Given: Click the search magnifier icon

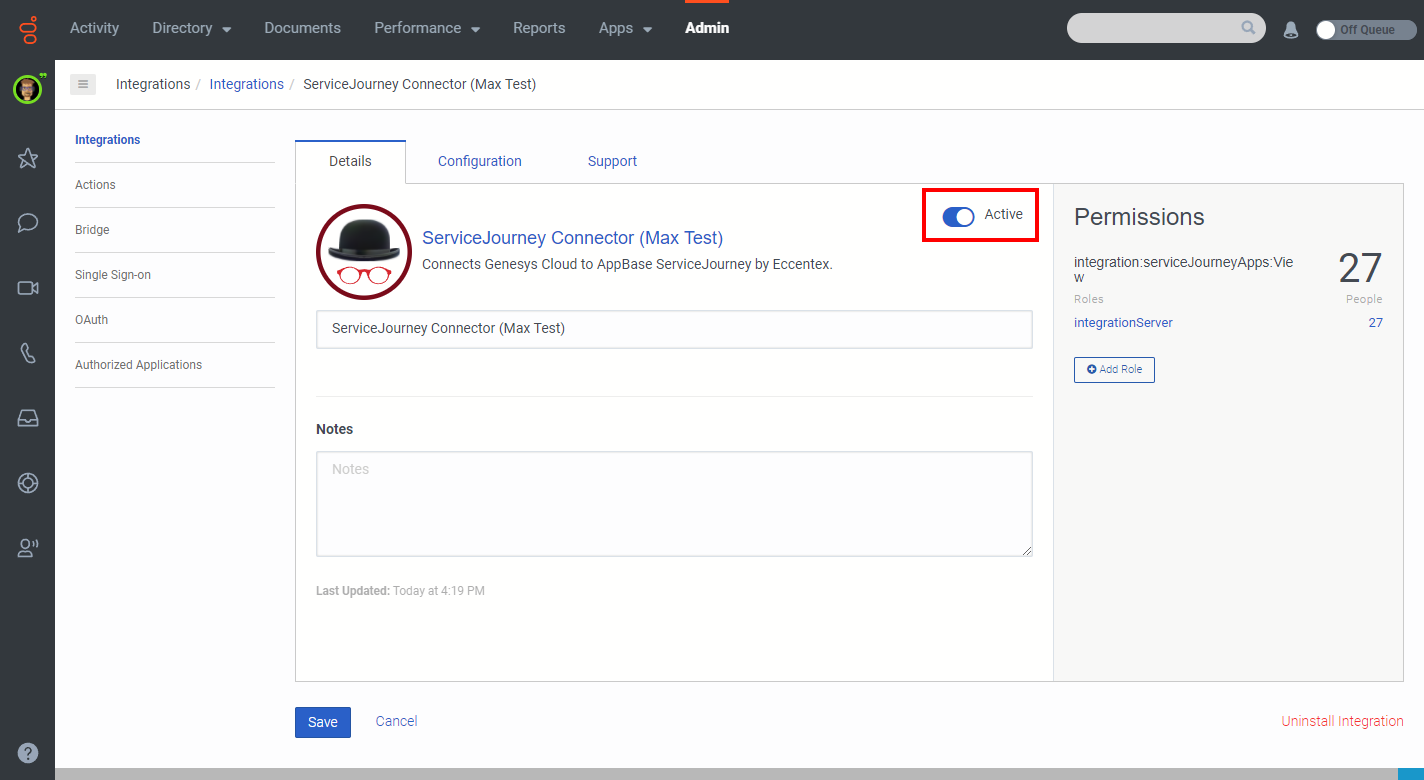Looking at the screenshot, I should (1248, 28).
